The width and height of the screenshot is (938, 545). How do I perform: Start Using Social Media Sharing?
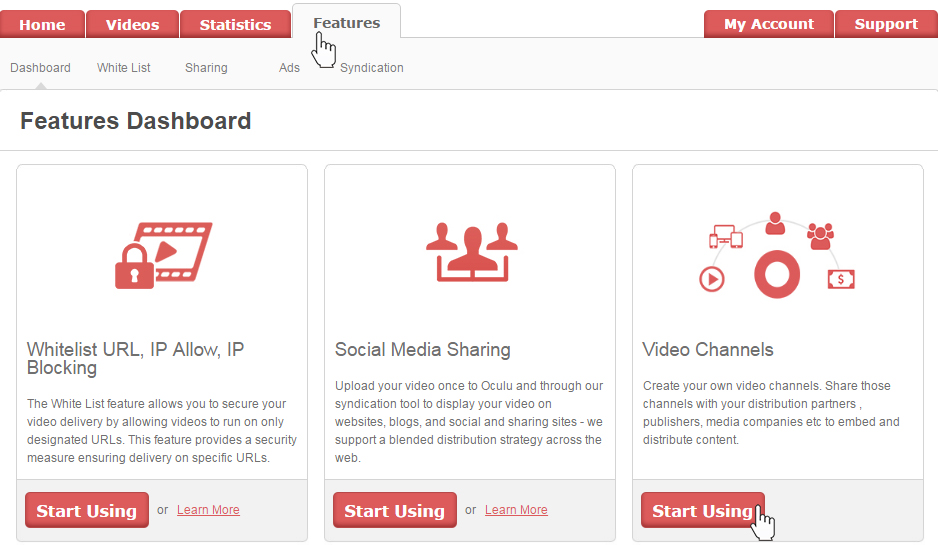click(x=395, y=510)
